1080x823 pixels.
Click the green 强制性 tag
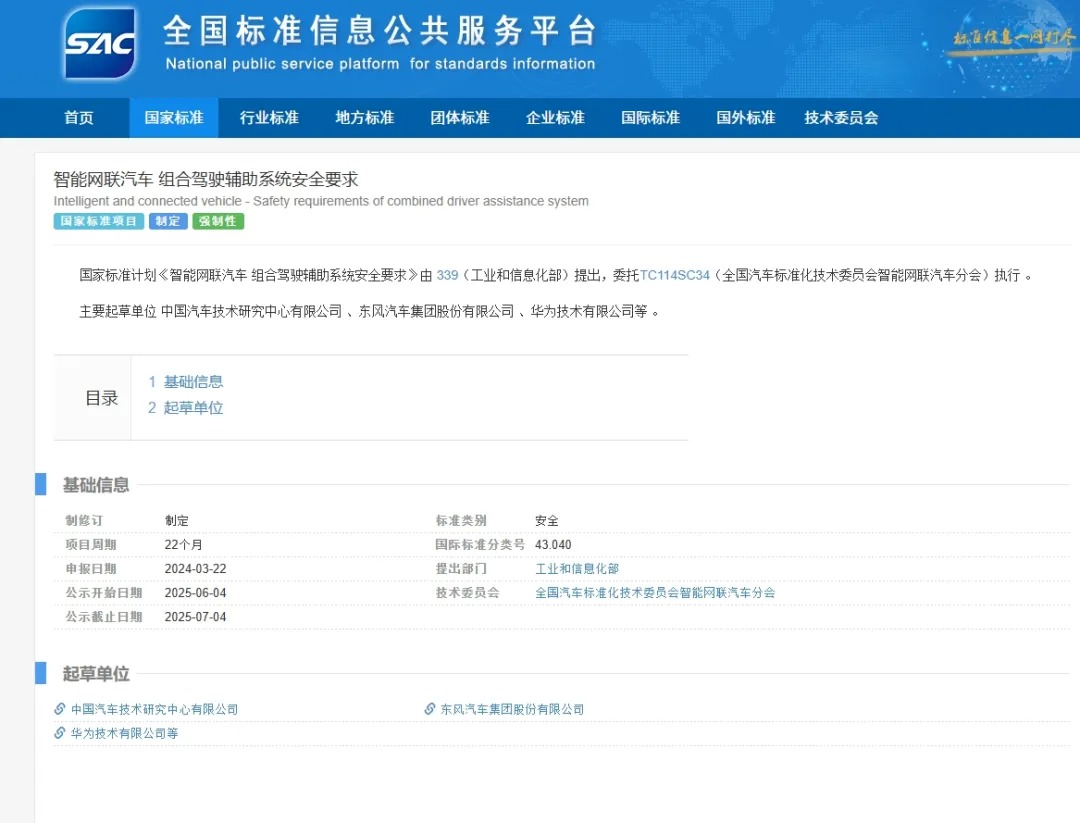218,222
